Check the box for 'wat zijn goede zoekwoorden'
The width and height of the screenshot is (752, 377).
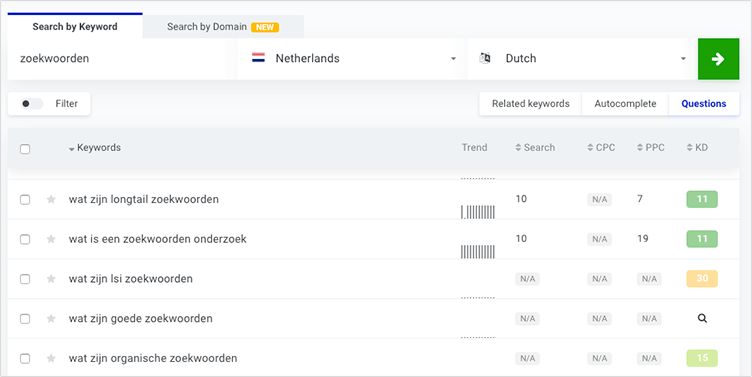pyautogui.click(x=25, y=319)
